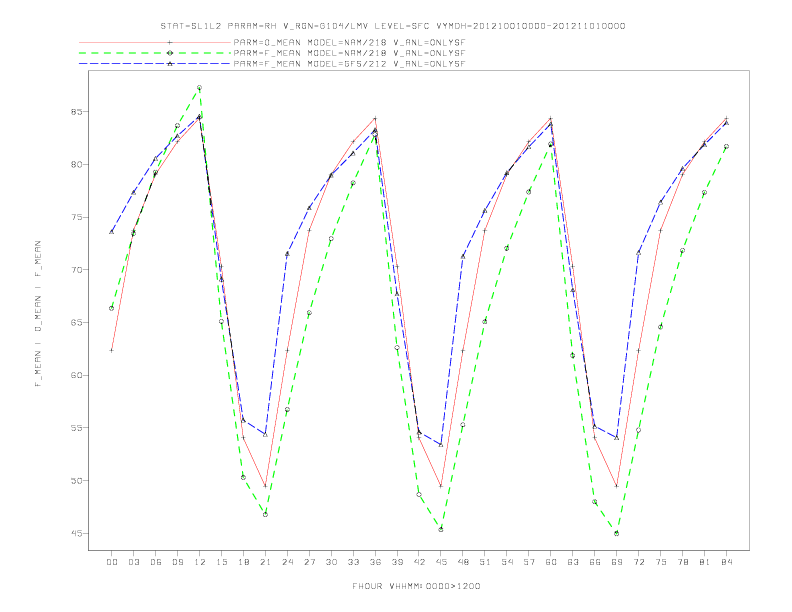Click y-axis tick label 45
Image resolution: width=792 pixels, height=612 pixels.
(77, 533)
